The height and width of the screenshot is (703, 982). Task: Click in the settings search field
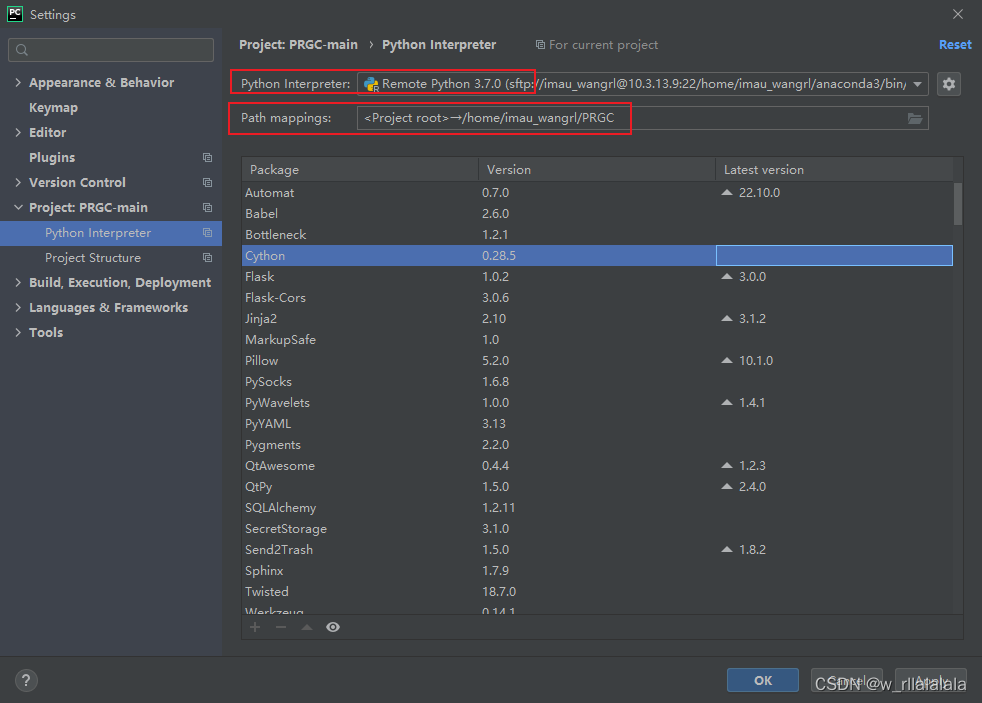point(111,50)
